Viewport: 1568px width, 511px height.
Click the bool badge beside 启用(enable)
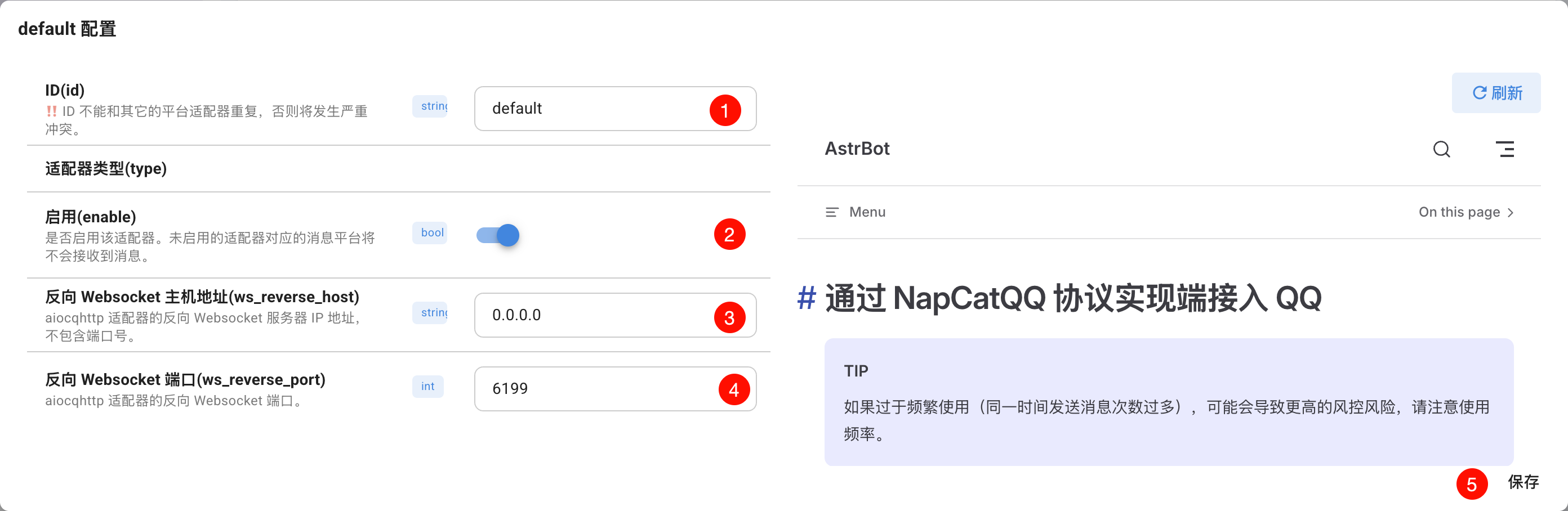430,232
